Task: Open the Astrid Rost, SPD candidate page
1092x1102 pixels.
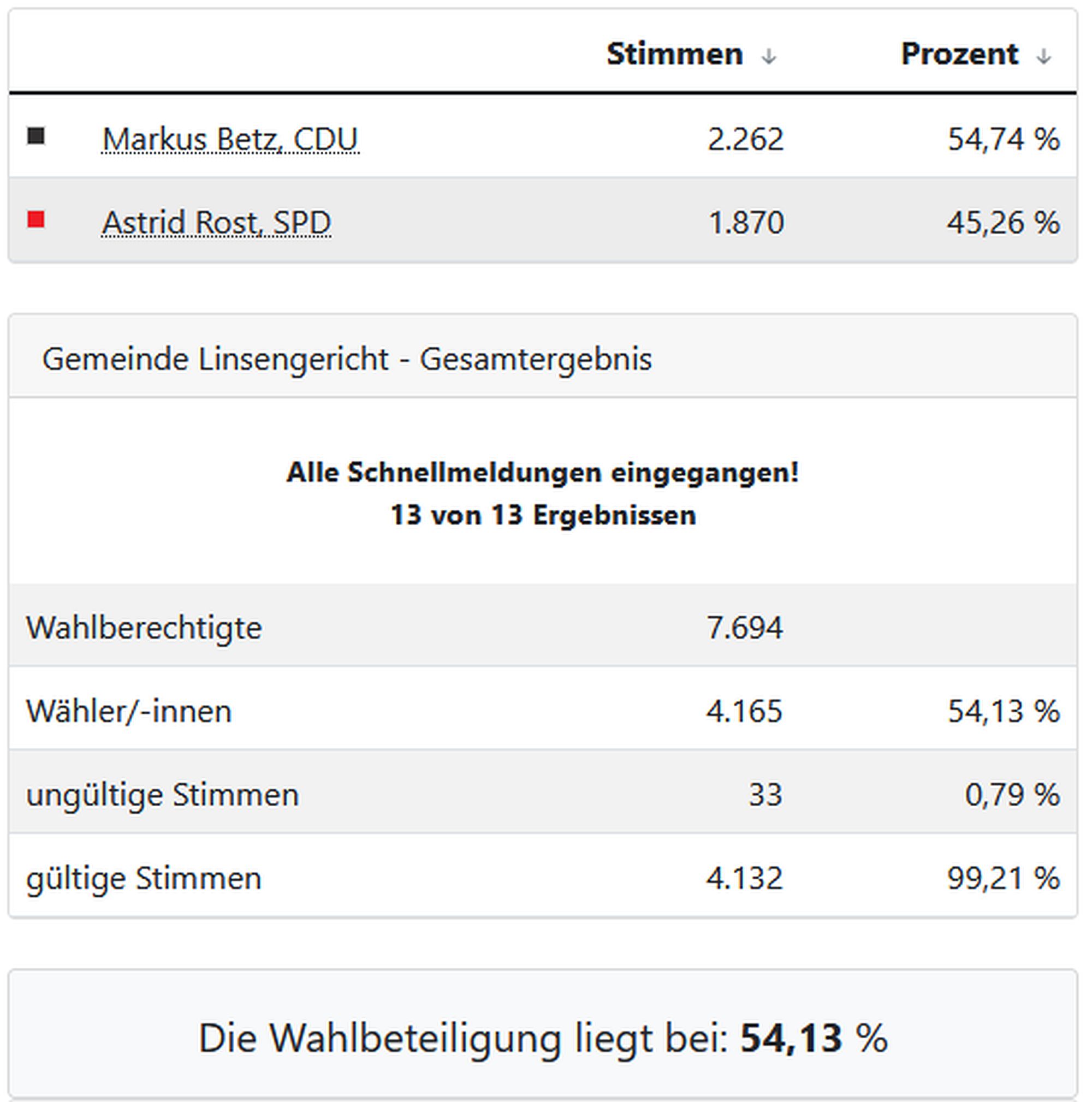Action: click(217, 223)
